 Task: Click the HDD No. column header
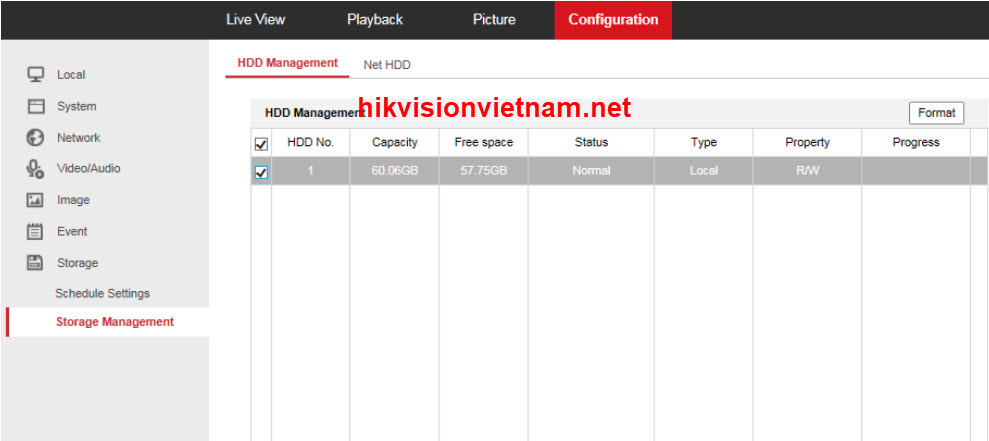(x=310, y=143)
